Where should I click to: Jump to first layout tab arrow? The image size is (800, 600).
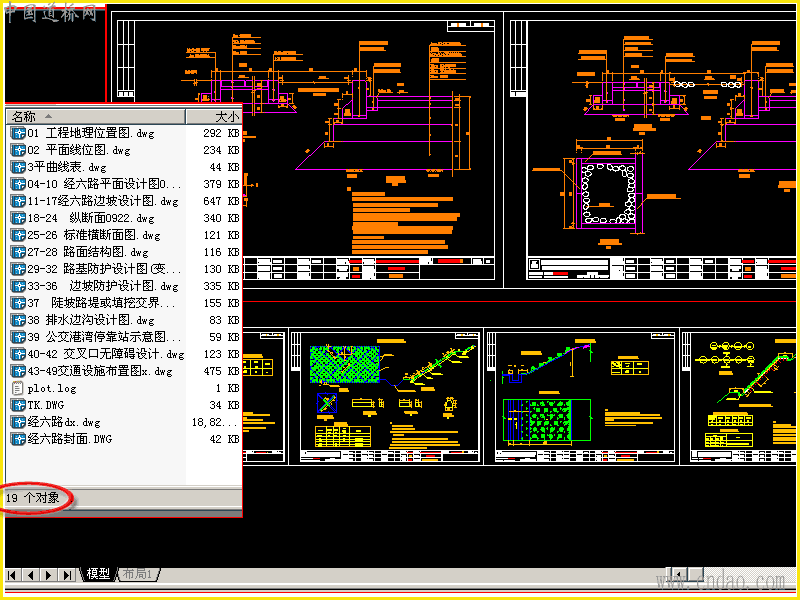pos(12,575)
